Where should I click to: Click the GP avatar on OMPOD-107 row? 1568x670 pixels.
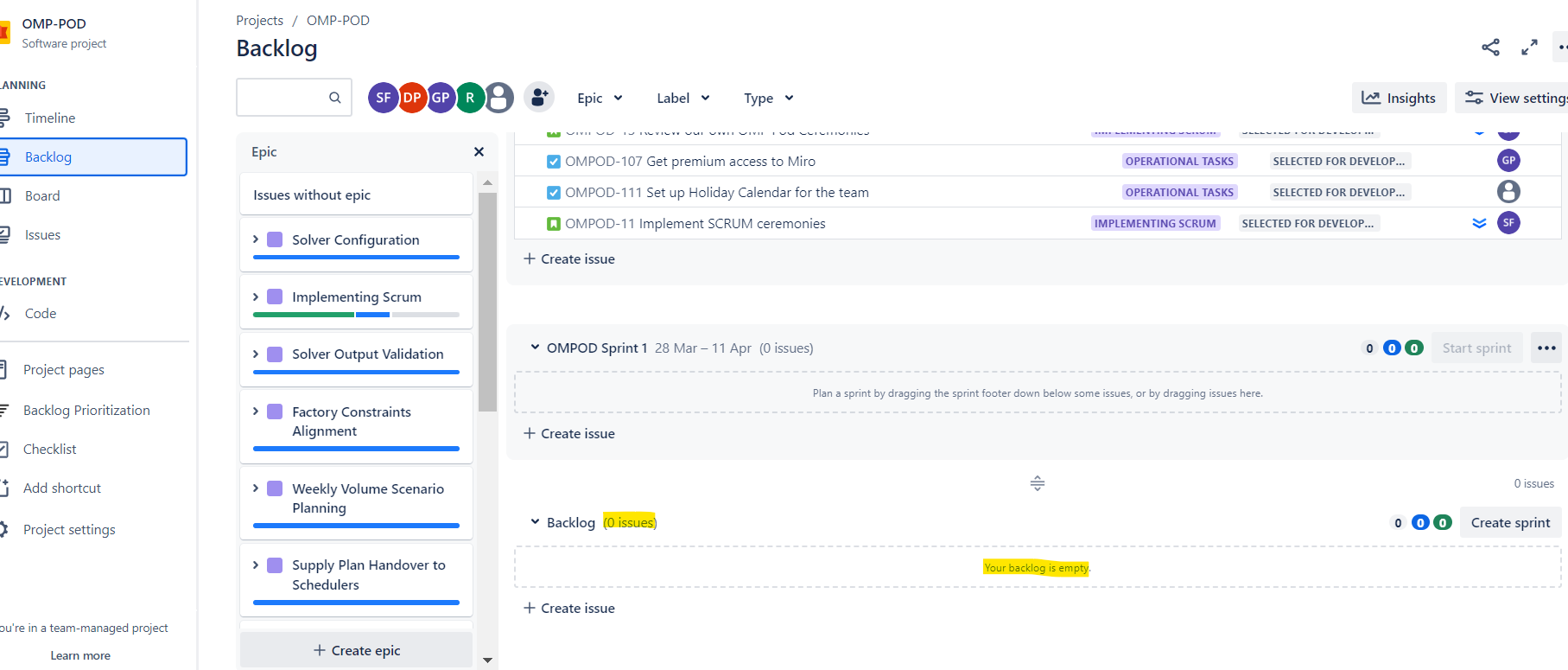click(1508, 161)
